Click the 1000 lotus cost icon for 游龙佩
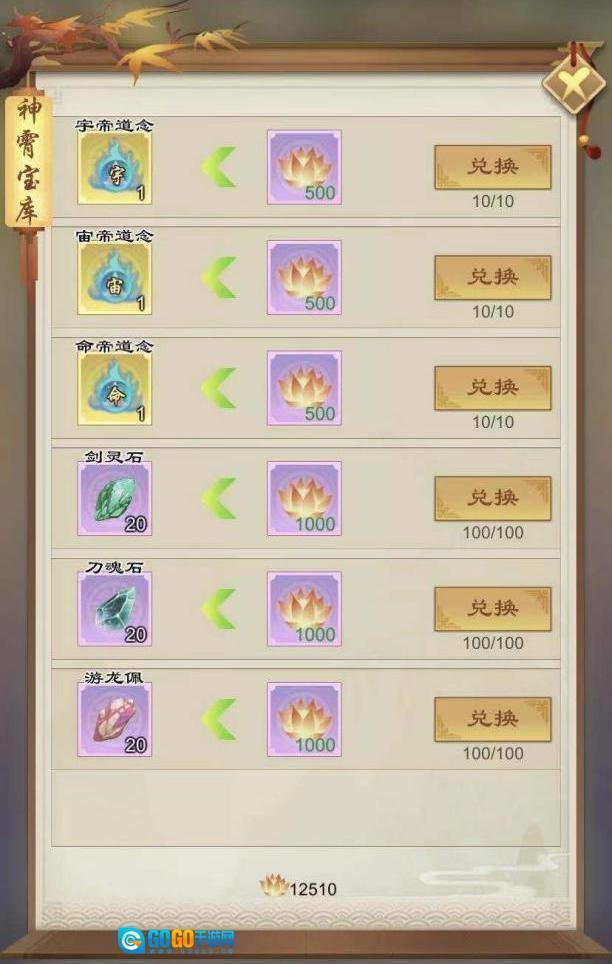 click(x=304, y=719)
